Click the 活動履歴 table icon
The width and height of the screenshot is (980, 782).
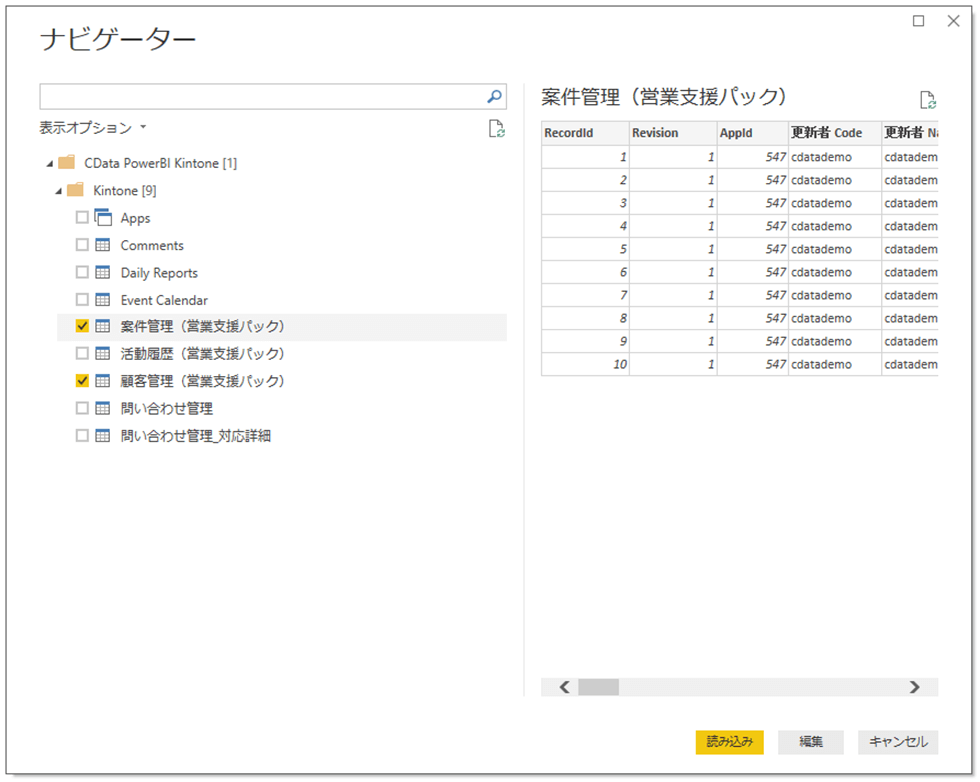click(103, 354)
